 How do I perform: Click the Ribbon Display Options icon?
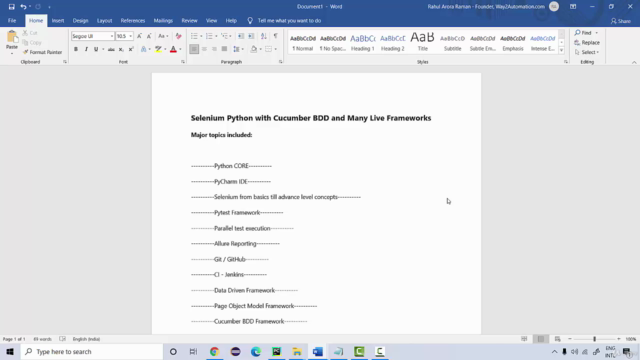pyautogui.click(x=573, y=7)
